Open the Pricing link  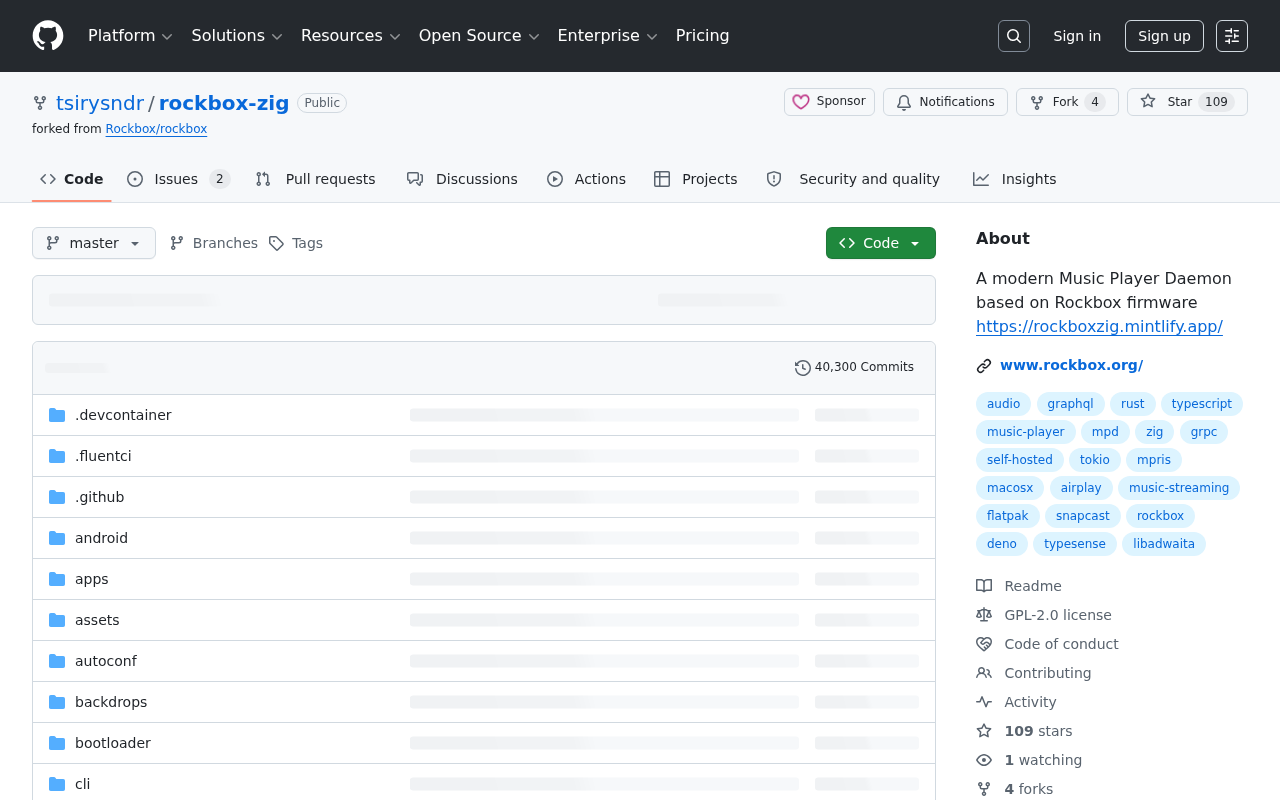702,36
